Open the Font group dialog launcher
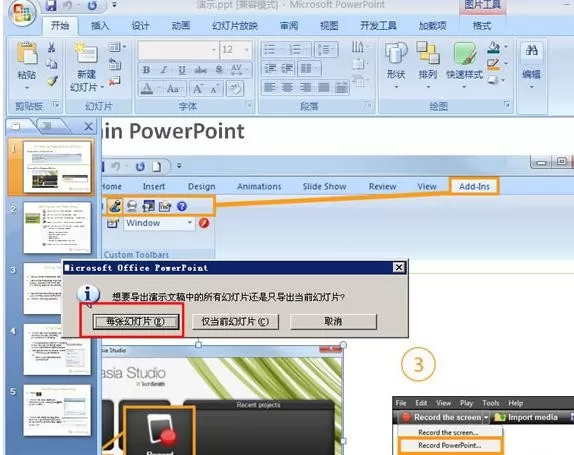574x455 pixels. point(249,105)
